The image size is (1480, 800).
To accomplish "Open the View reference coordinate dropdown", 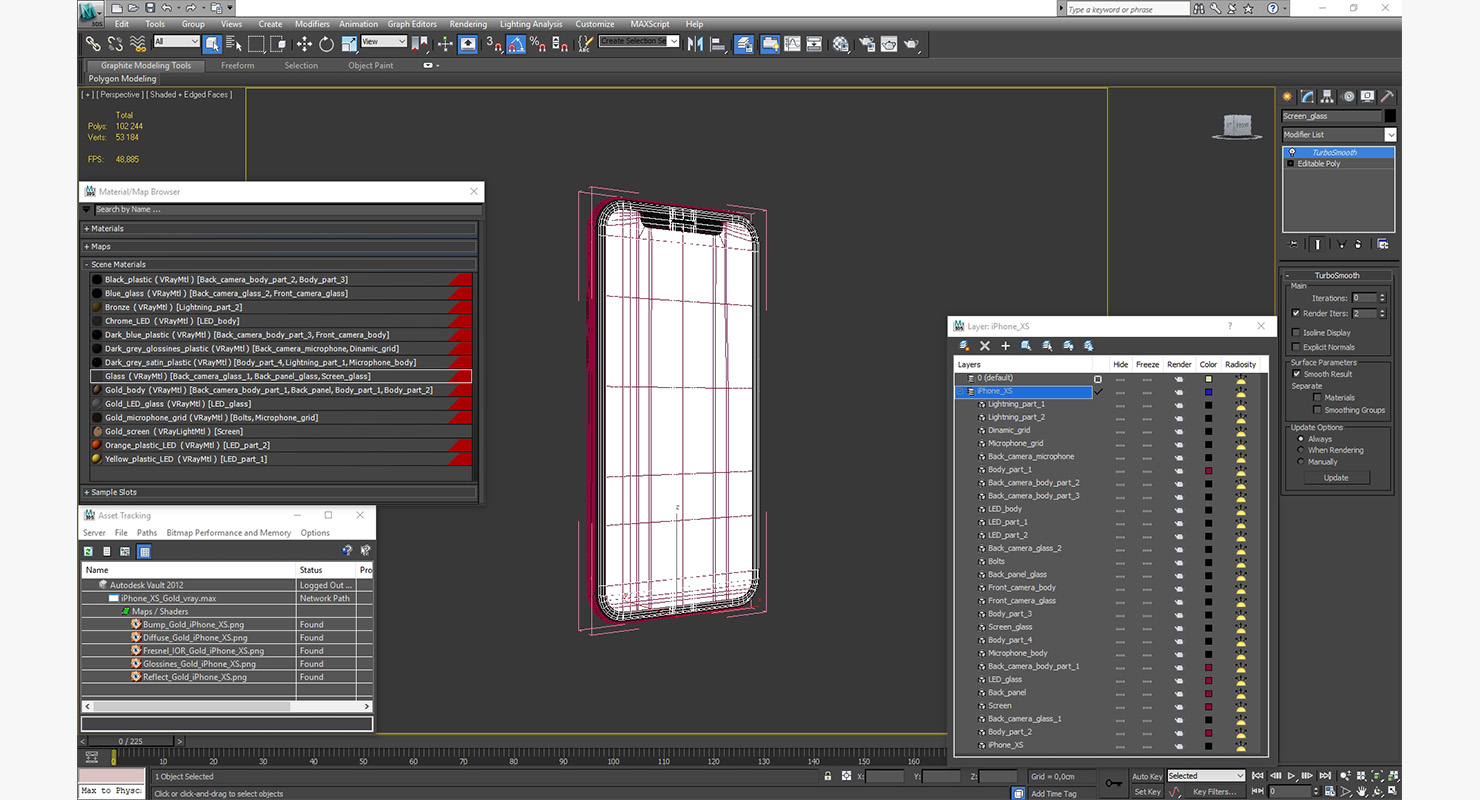I will pyautogui.click(x=384, y=42).
